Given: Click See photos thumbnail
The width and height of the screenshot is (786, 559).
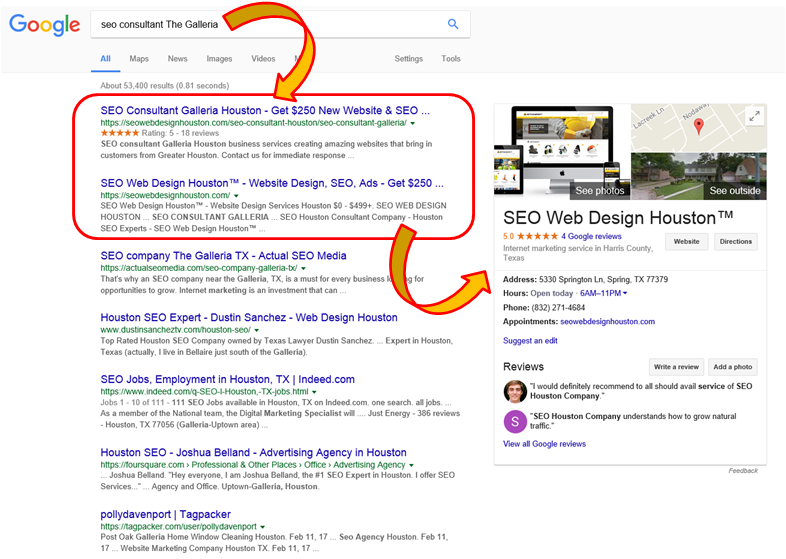Looking at the screenshot, I should [562, 151].
